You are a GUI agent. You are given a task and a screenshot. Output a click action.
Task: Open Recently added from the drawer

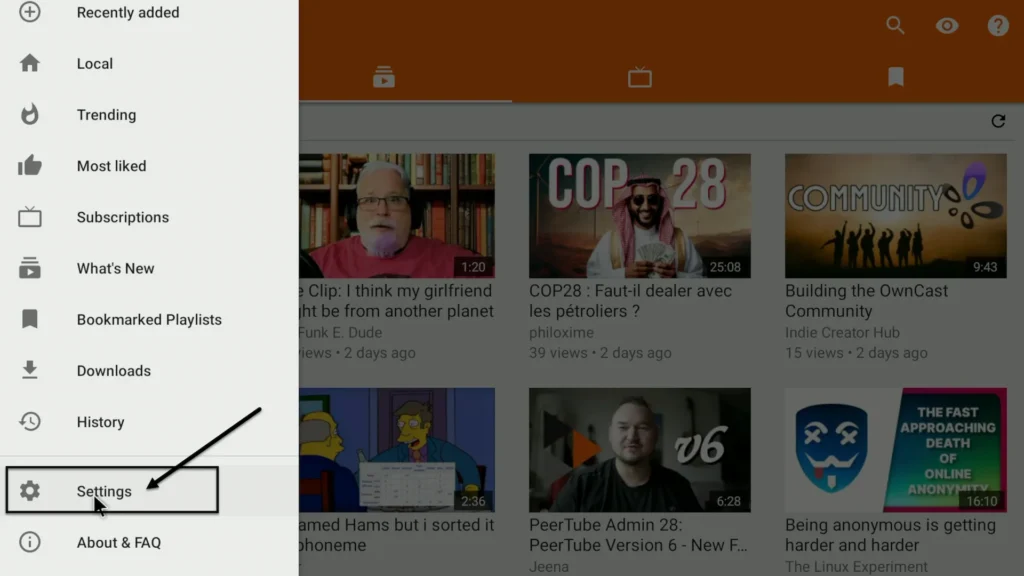coord(150,12)
